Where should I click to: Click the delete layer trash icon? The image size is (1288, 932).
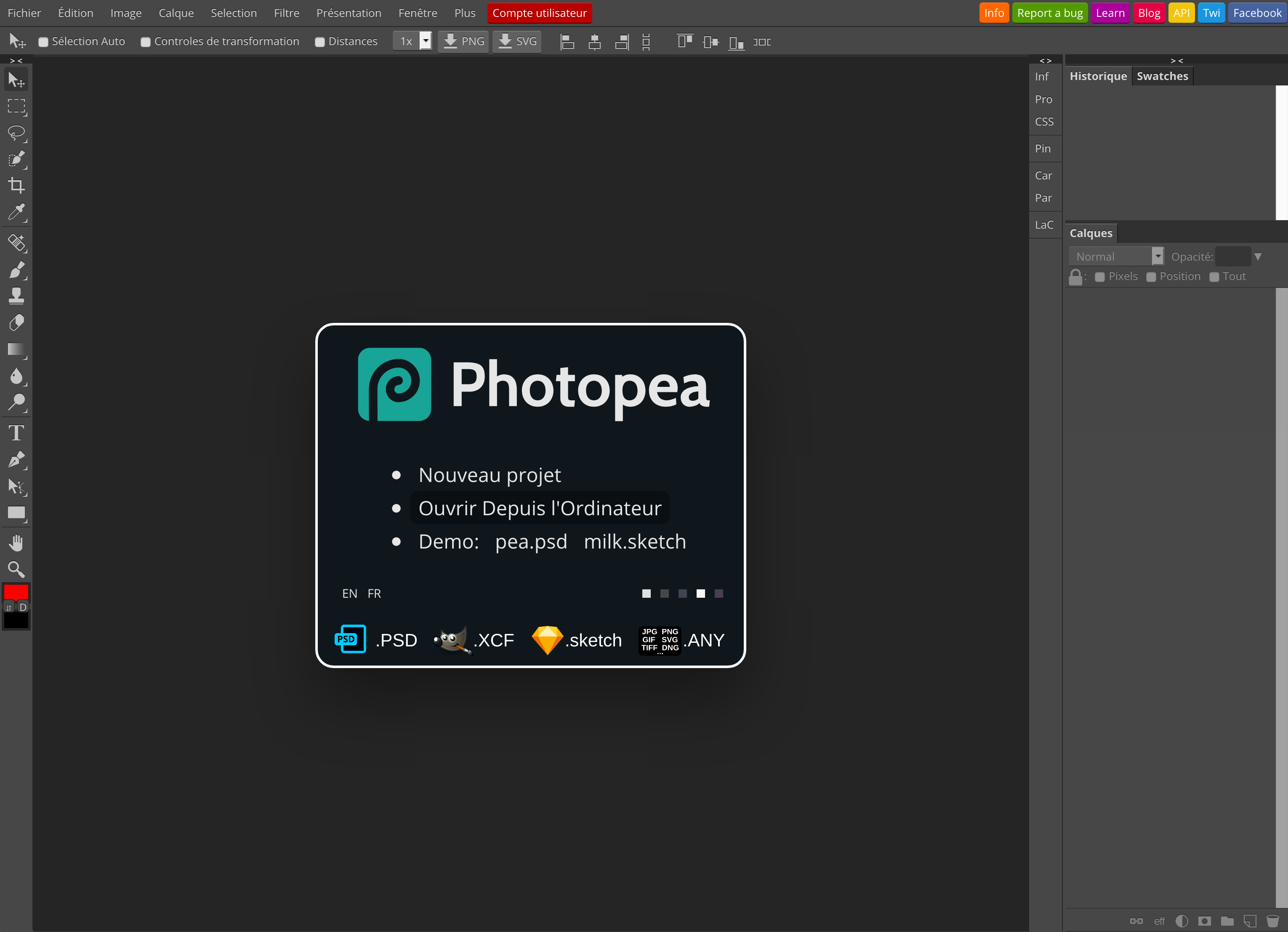coord(1273,921)
